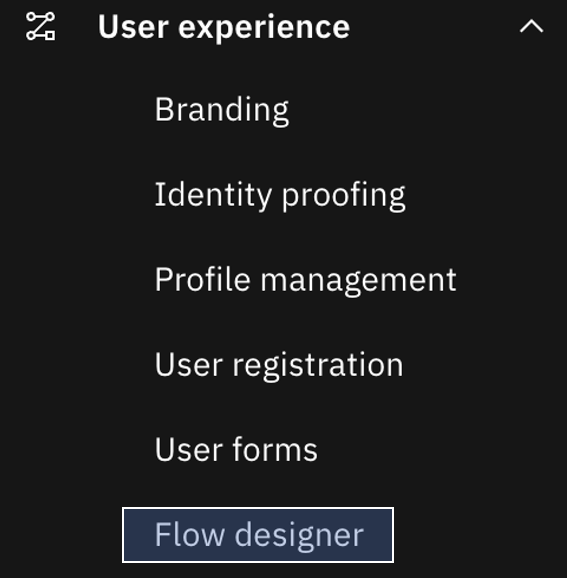Click the connected-nodes icon in the sidebar
Screen dimensions: 568x578
tap(41, 26)
